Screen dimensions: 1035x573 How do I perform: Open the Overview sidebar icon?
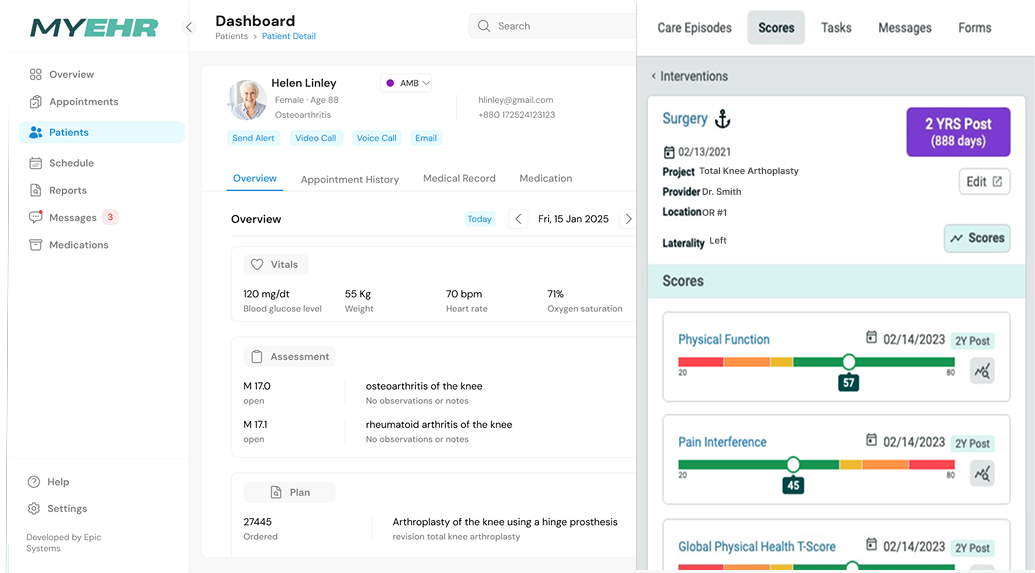36,74
